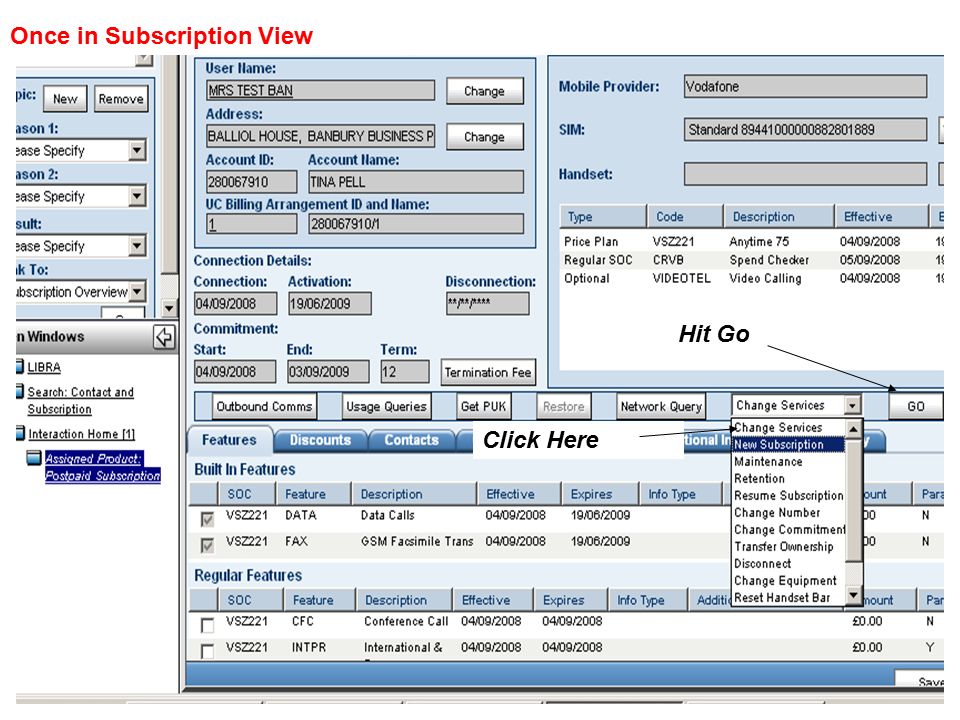Open the Subscription Overview link-to dropdown

137,291
